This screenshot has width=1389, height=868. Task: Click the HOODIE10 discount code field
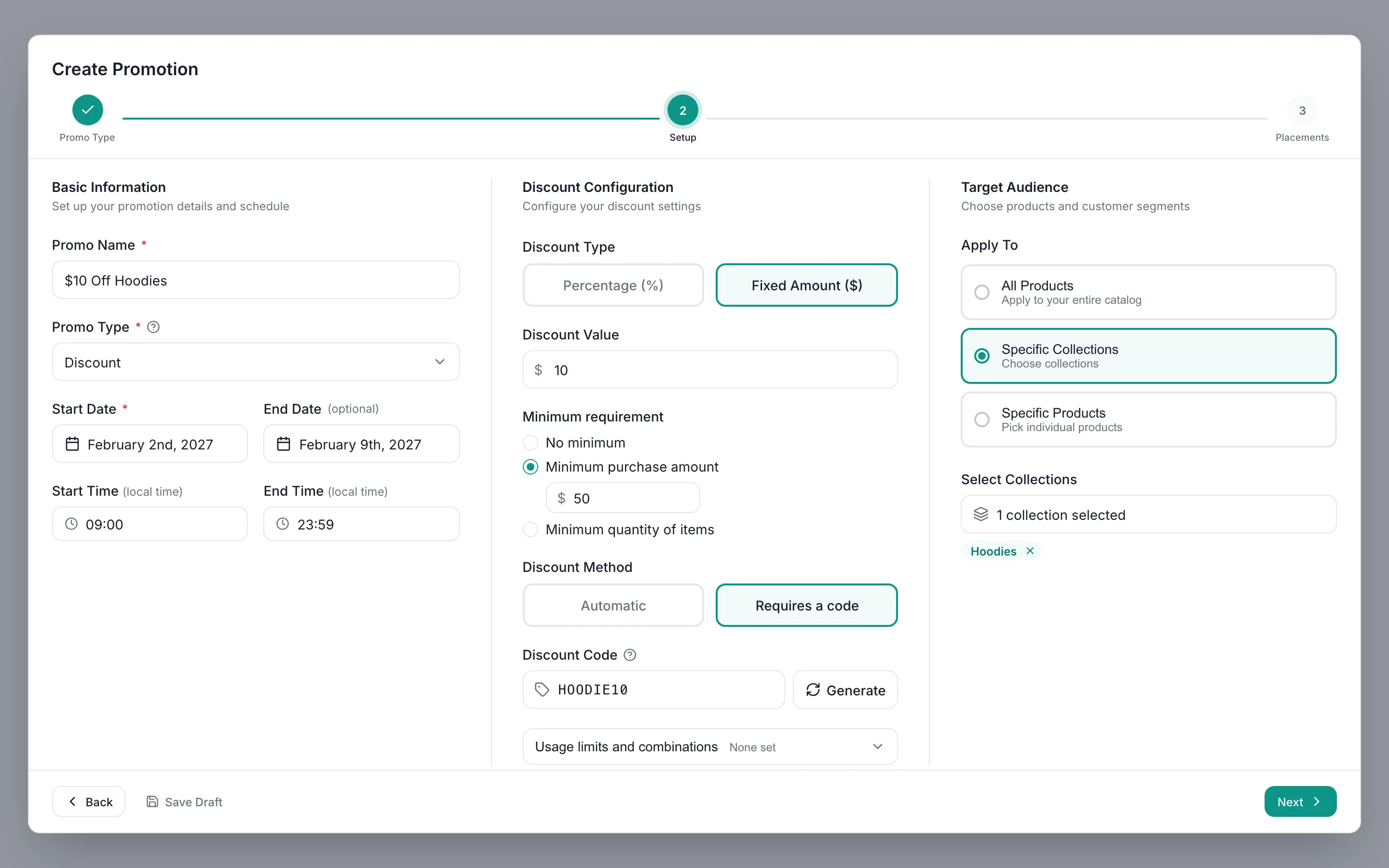pos(654,690)
